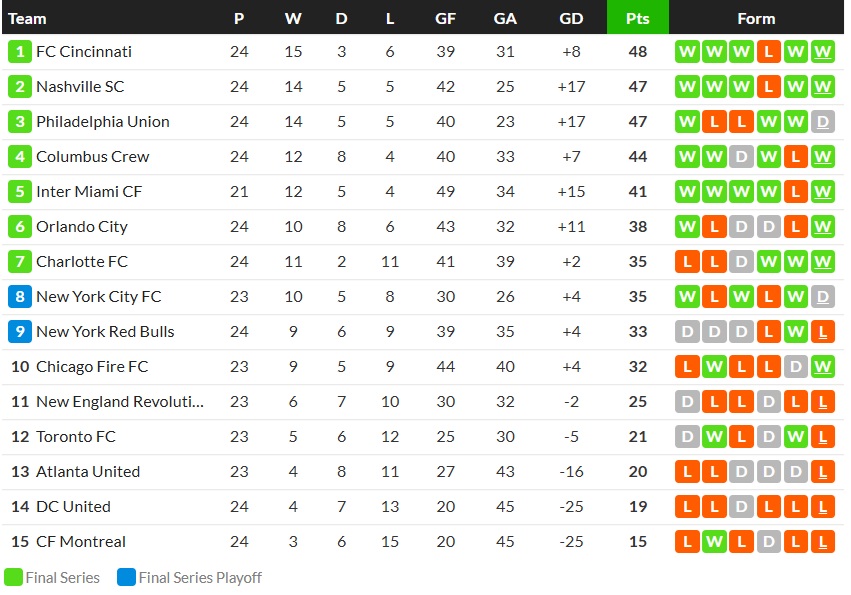Sort table by the GD column header

coord(571,18)
